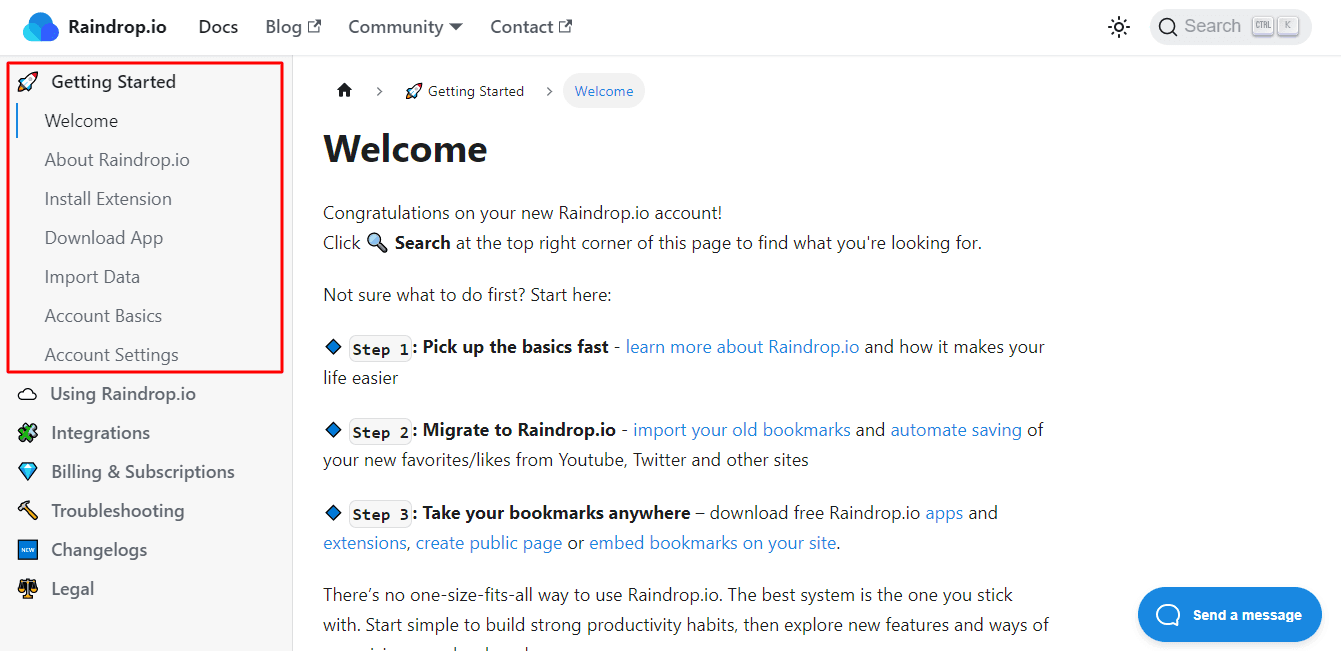This screenshot has height=651, width=1341.
Task: Follow the 'learn more about Raindrop.io' link
Action: click(742, 347)
